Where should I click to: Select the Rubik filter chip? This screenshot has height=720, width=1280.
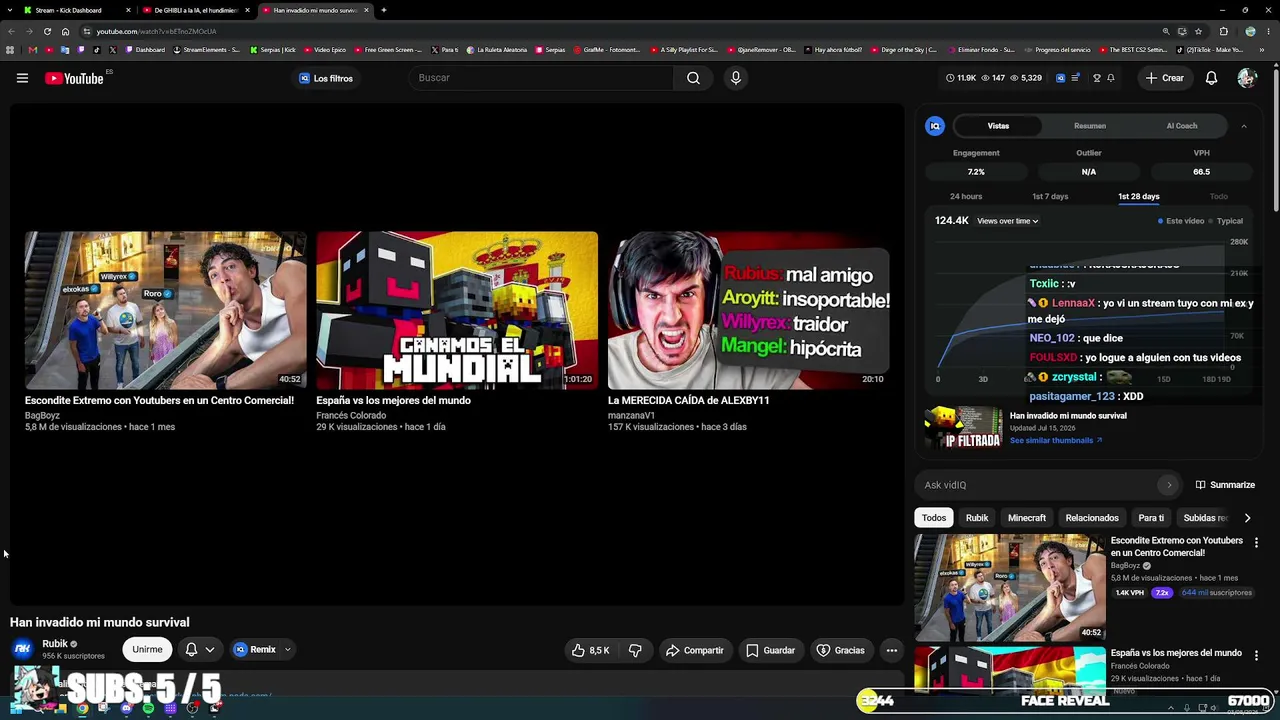point(977,518)
